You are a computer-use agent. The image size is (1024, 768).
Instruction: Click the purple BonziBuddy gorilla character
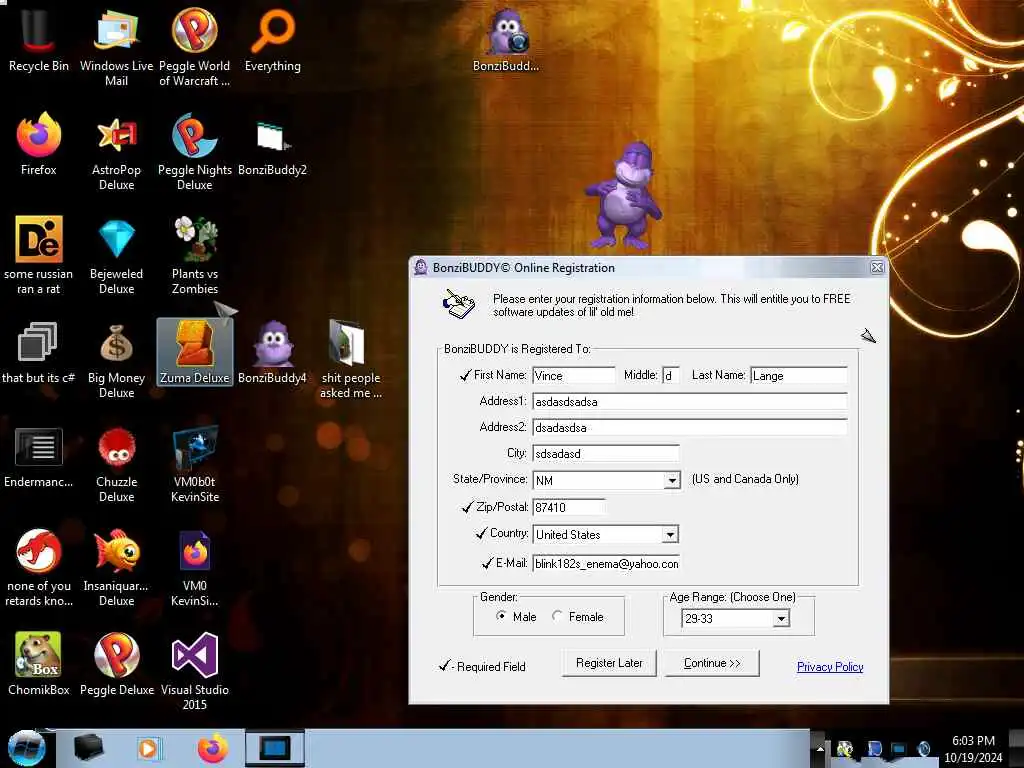click(624, 196)
